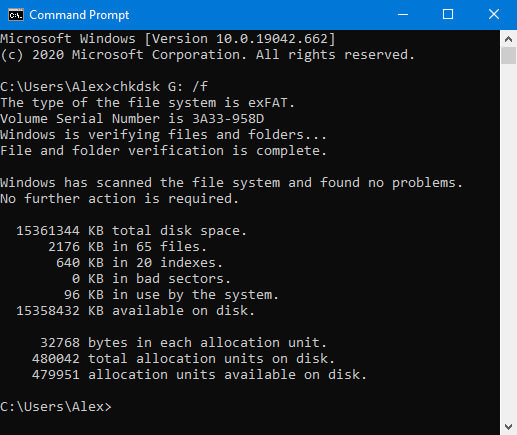The image size is (517, 435).
Task: Click the empty scrollbar track below thumb
Action: (508, 241)
